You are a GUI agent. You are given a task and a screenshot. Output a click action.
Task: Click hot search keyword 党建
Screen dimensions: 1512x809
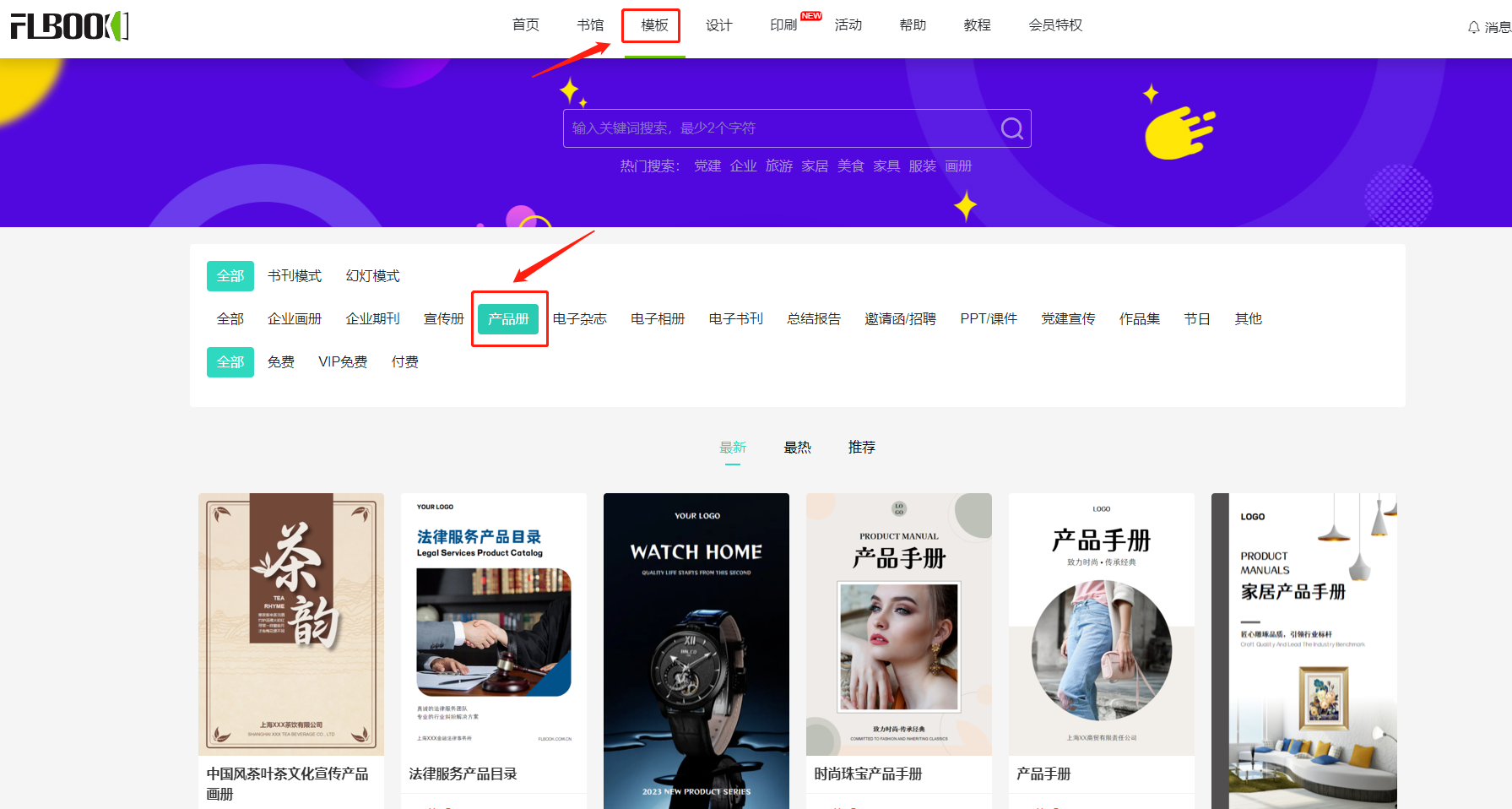707,166
